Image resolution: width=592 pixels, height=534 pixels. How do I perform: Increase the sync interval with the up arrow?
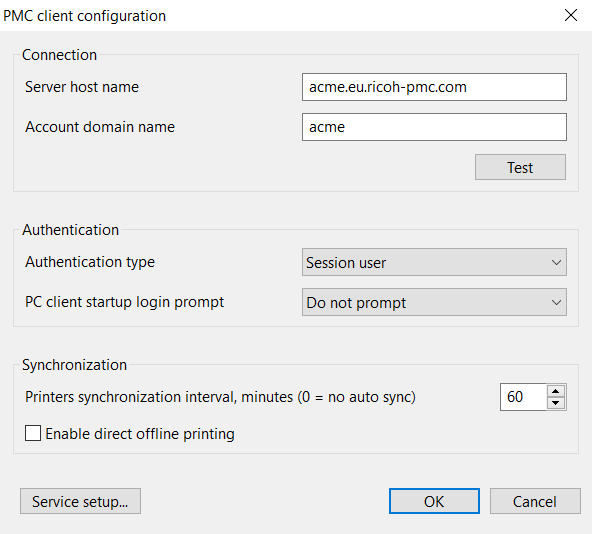tap(555, 391)
